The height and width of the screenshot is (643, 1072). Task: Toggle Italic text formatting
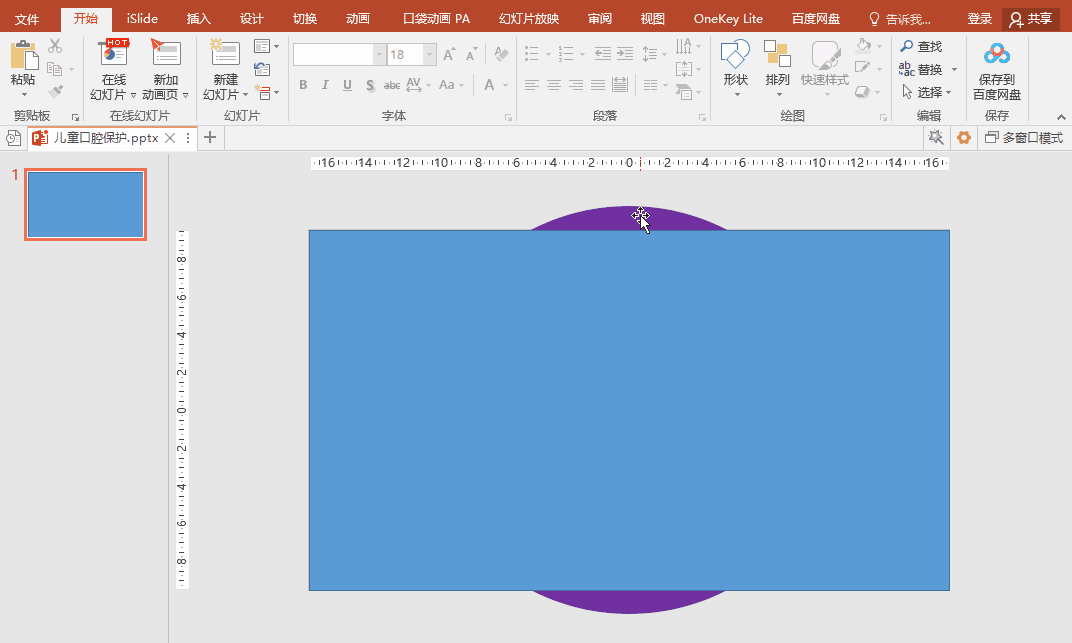[x=325, y=85]
